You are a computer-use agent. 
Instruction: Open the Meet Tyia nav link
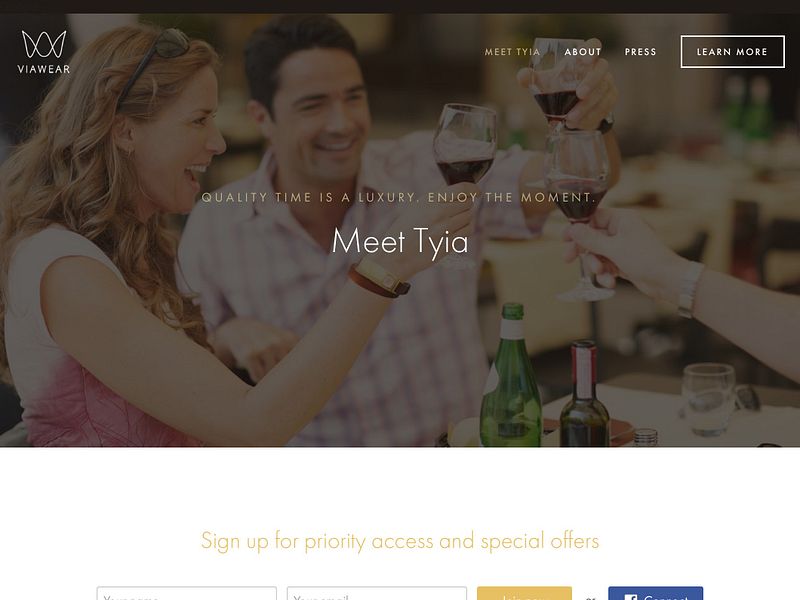pos(512,52)
